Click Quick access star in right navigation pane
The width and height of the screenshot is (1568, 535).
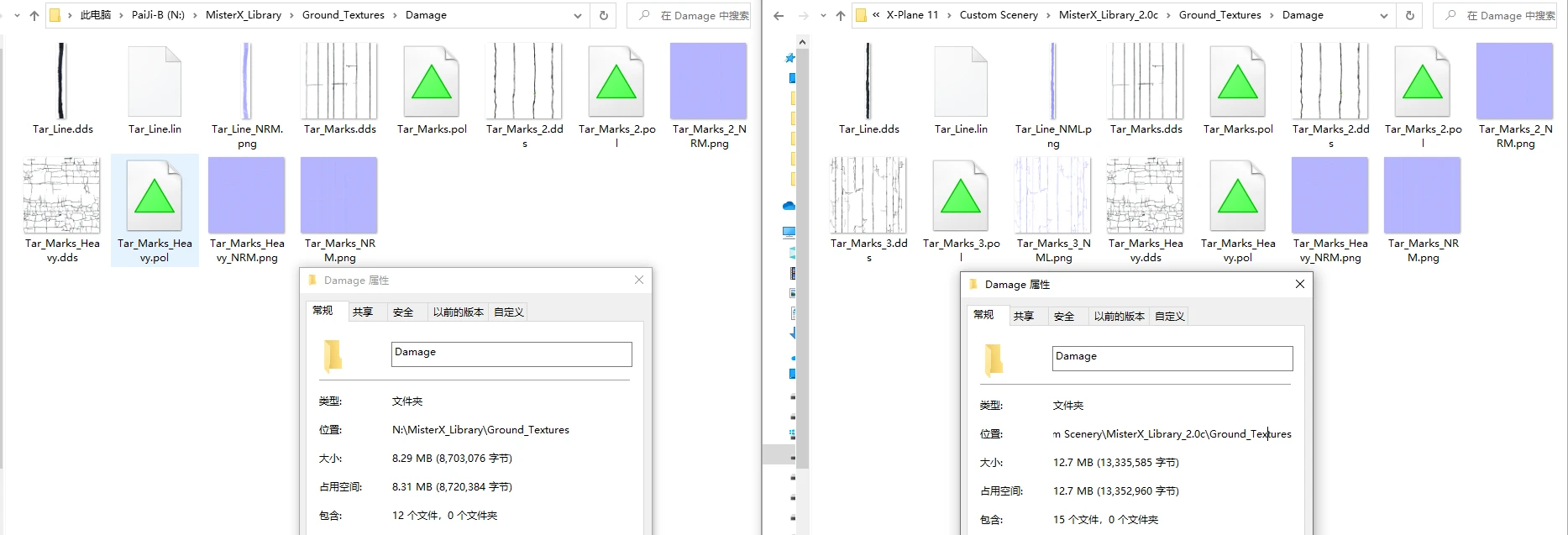[789, 58]
